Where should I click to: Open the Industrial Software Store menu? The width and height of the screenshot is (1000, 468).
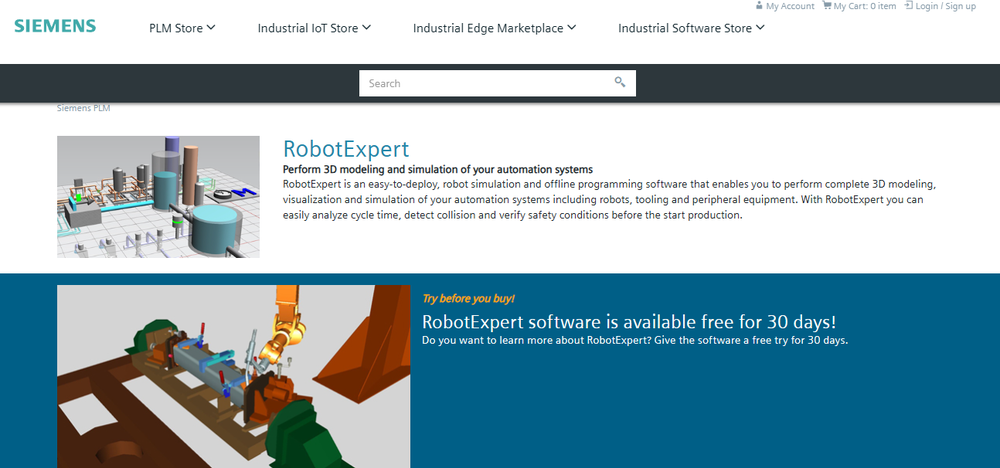pyautogui.click(x=691, y=28)
